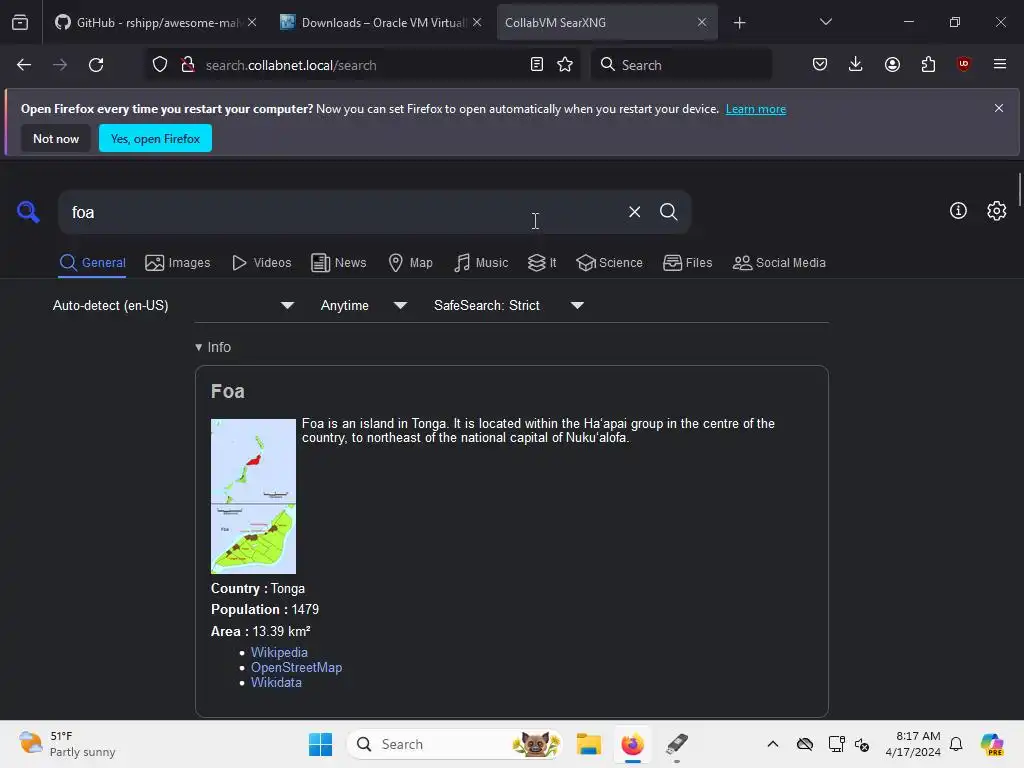Bookmark this page with the star icon
The image size is (1024, 768).
point(565,65)
